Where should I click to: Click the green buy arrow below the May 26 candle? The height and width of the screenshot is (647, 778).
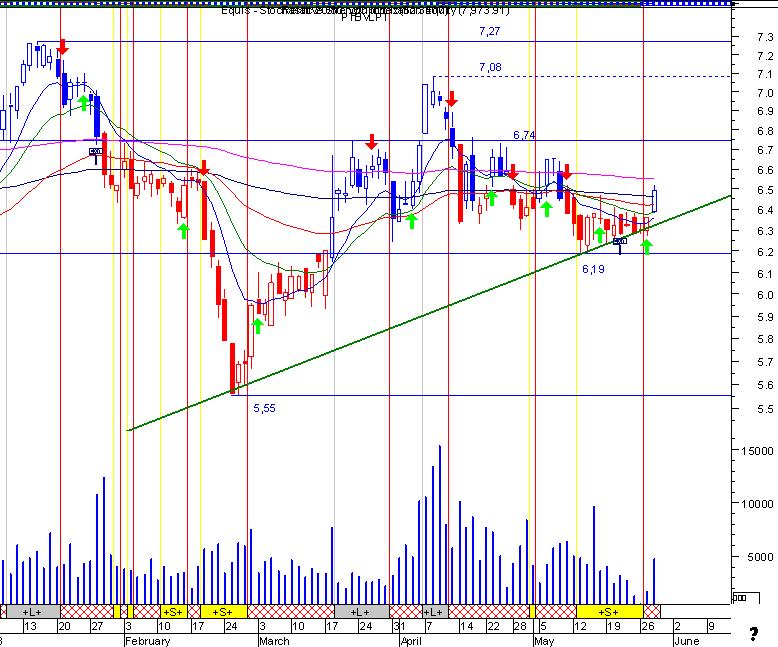click(x=647, y=247)
